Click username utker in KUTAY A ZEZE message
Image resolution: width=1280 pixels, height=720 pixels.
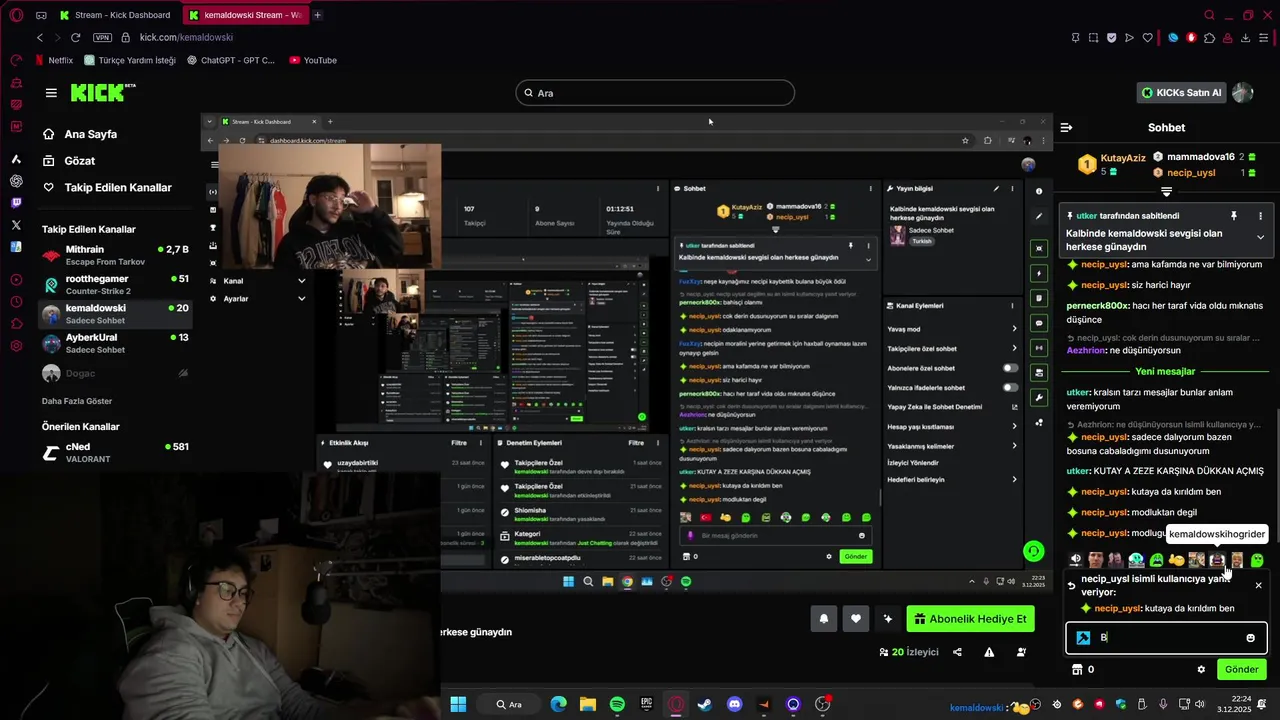1078,471
